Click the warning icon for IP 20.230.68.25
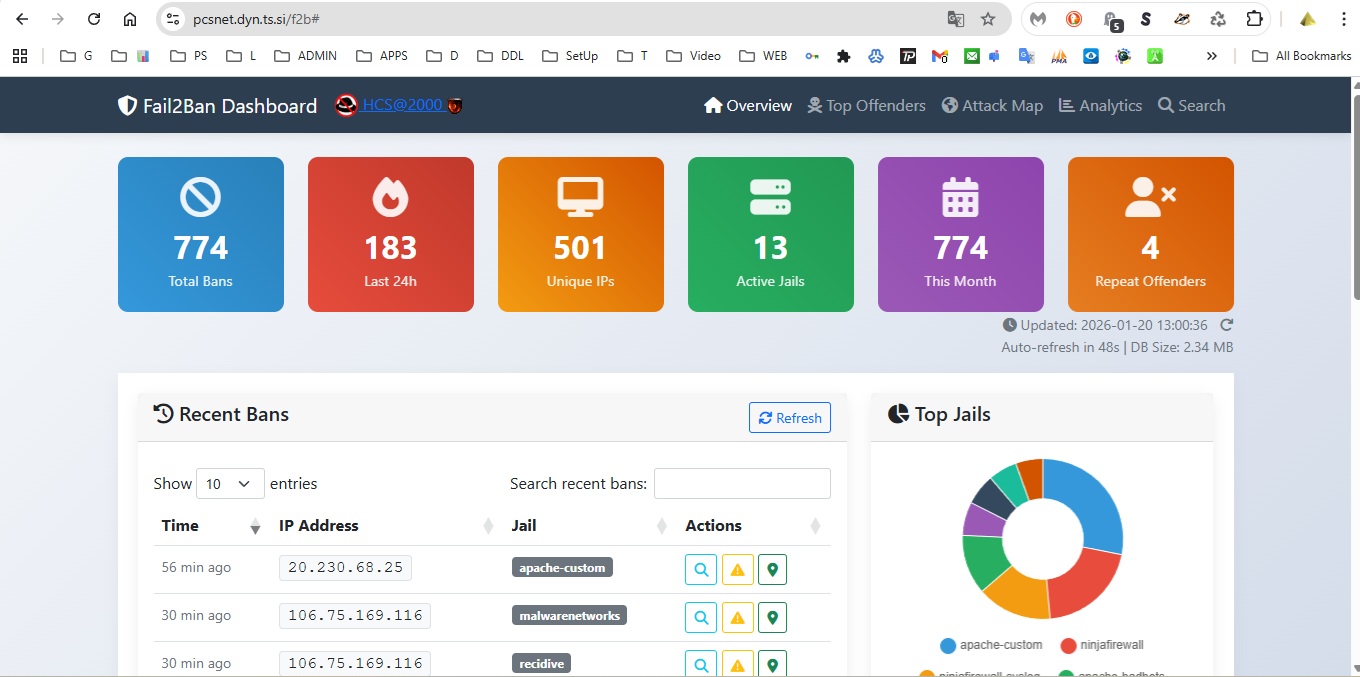The image size is (1360, 677). tap(737, 569)
